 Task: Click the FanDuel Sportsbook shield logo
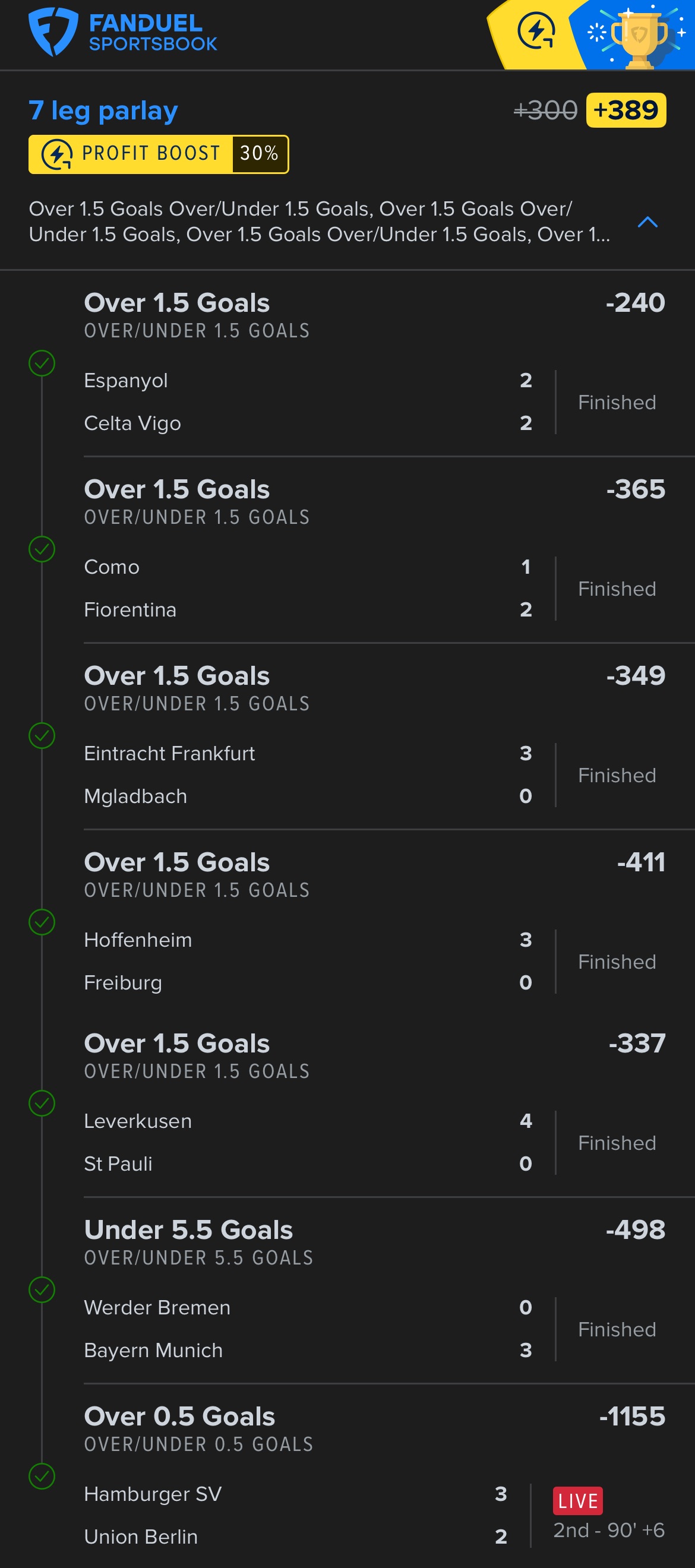tap(53, 31)
